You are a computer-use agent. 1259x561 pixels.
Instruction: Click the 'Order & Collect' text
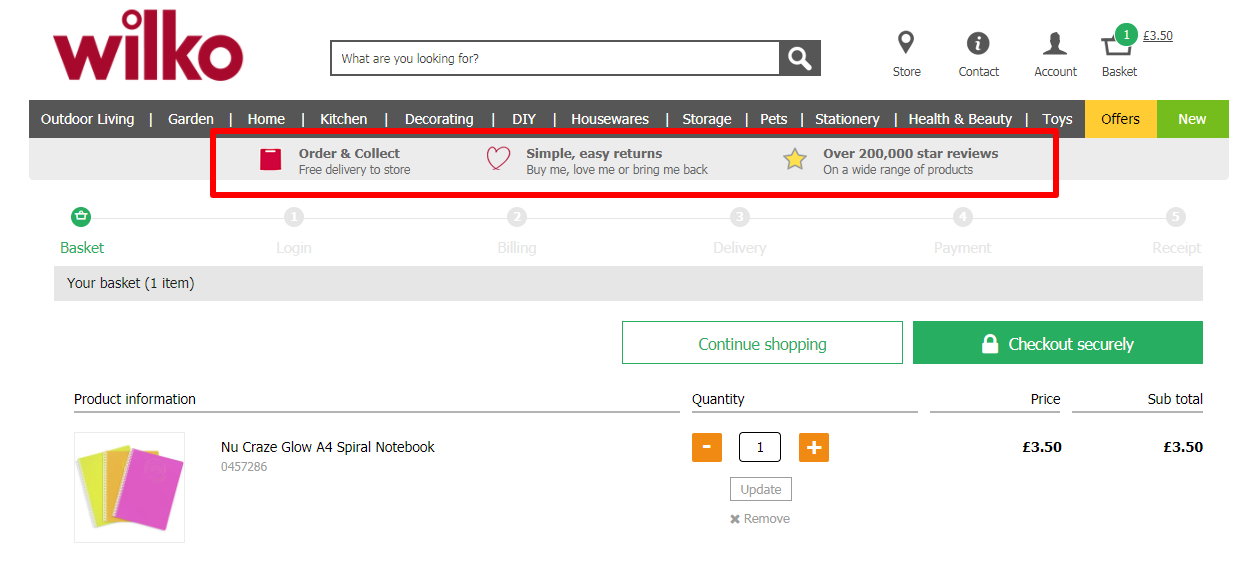tap(349, 153)
